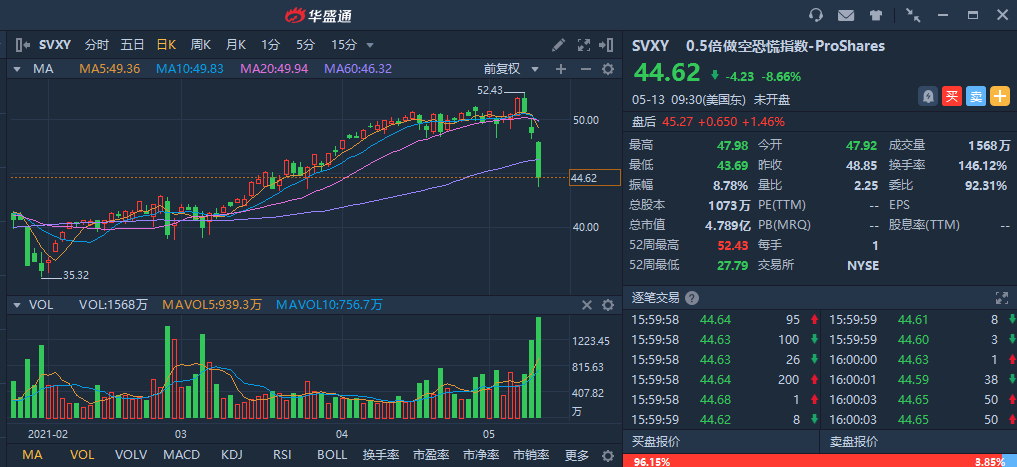Switch to compact window mode with the arrows icon
Image resolution: width=1017 pixels, height=467 pixels.
pos(913,15)
